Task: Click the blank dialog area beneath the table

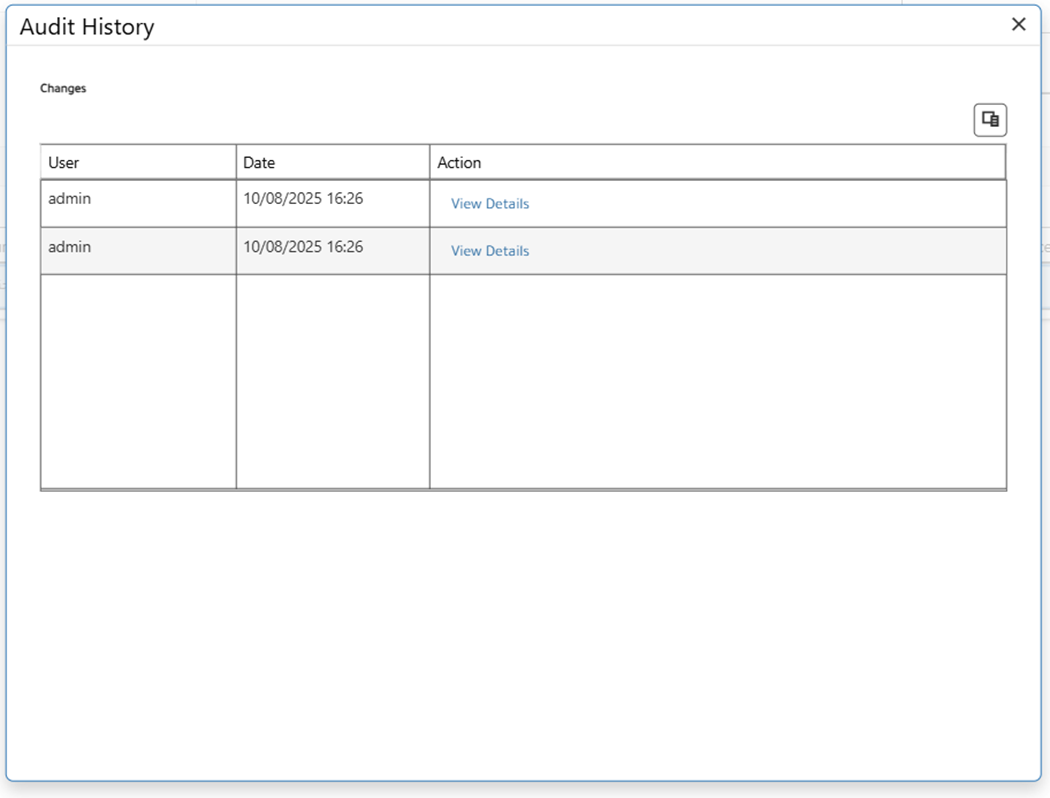Action: (x=523, y=630)
